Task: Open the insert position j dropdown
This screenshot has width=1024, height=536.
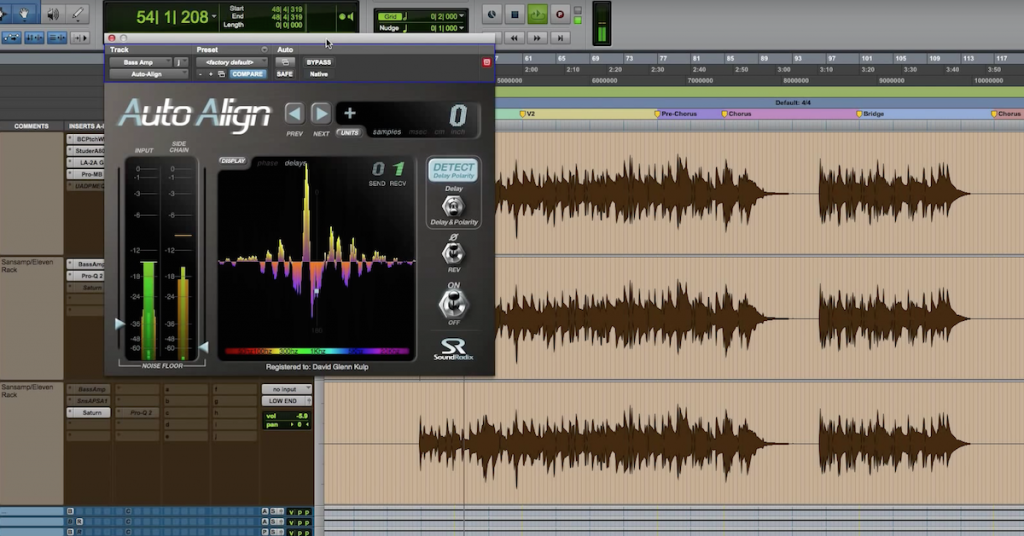Action: (x=181, y=62)
